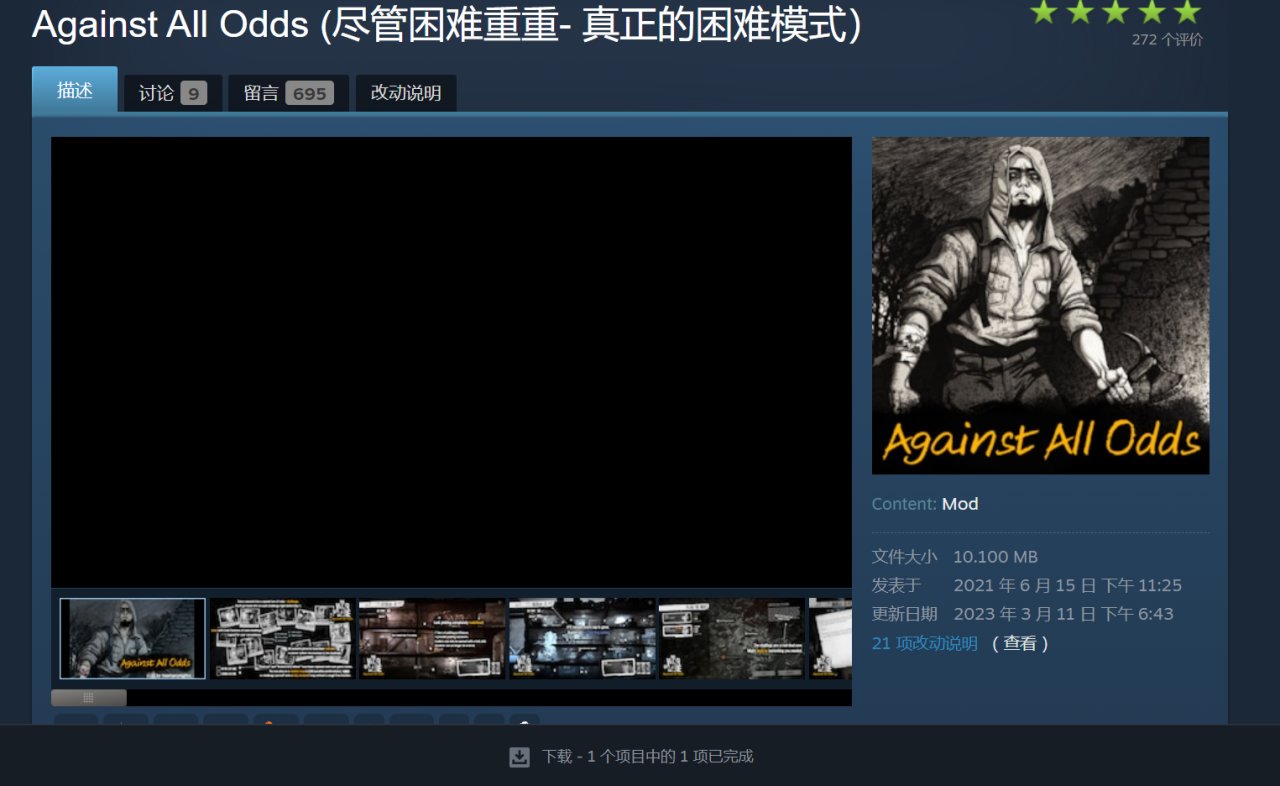The image size is (1280, 786).
Task: Click the black media viewer area
Action: pyautogui.click(x=451, y=362)
